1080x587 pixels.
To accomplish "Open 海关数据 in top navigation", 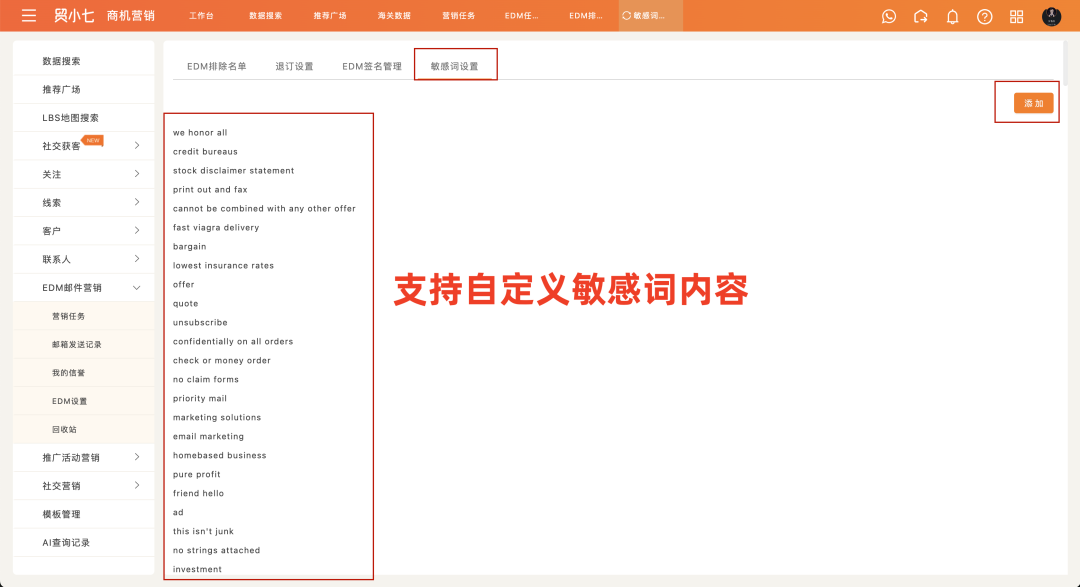I will tap(394, 15).
